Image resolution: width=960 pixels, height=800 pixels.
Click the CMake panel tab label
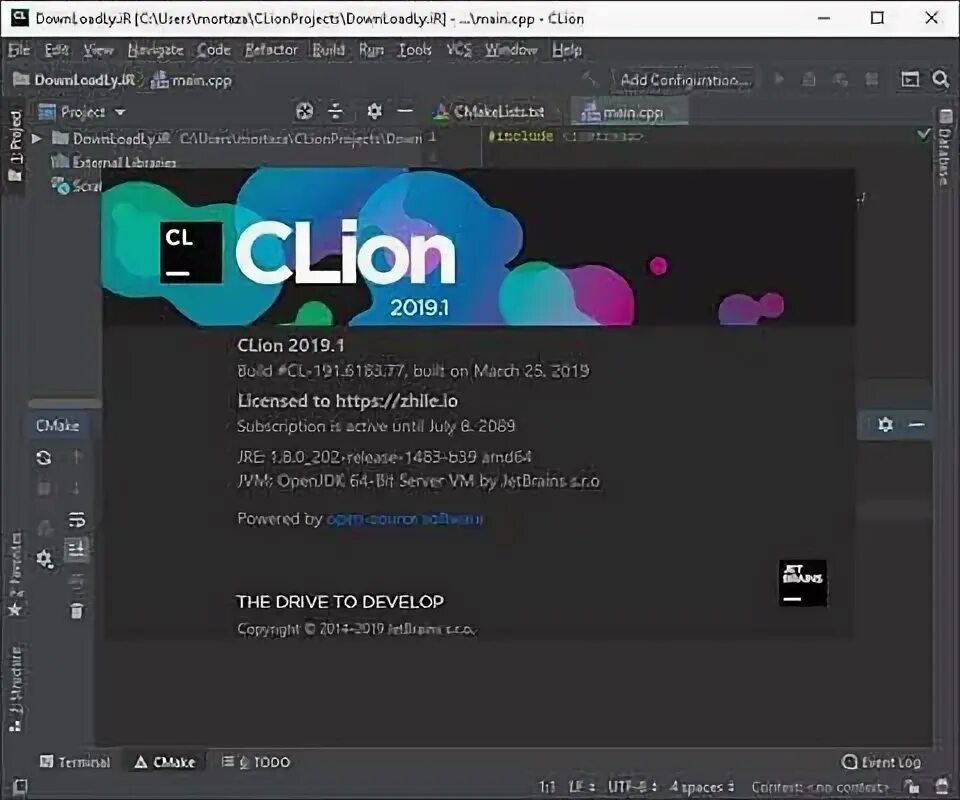click(58, 425)
